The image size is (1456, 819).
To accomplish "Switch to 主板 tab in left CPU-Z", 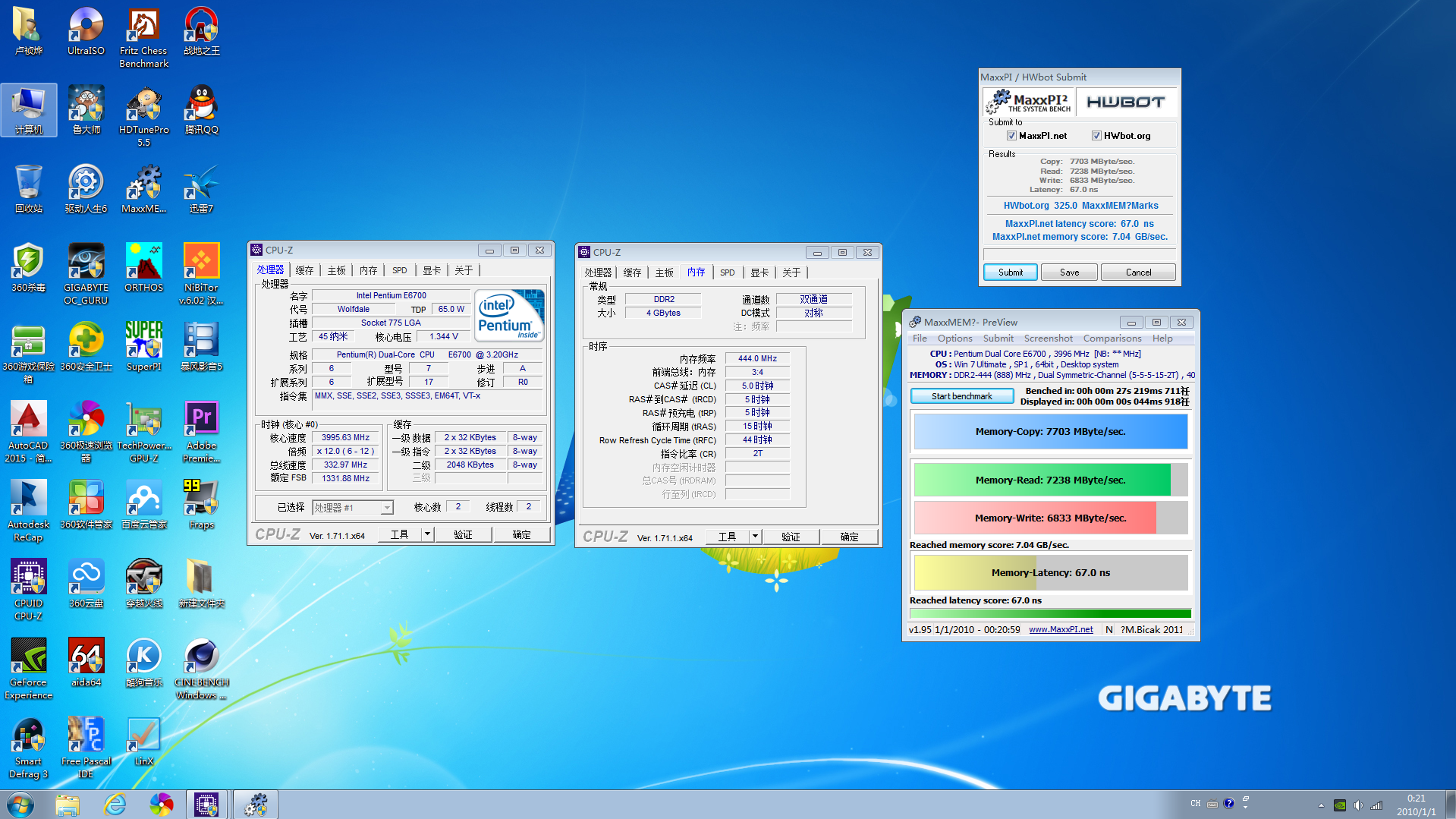I will (336, 270).
